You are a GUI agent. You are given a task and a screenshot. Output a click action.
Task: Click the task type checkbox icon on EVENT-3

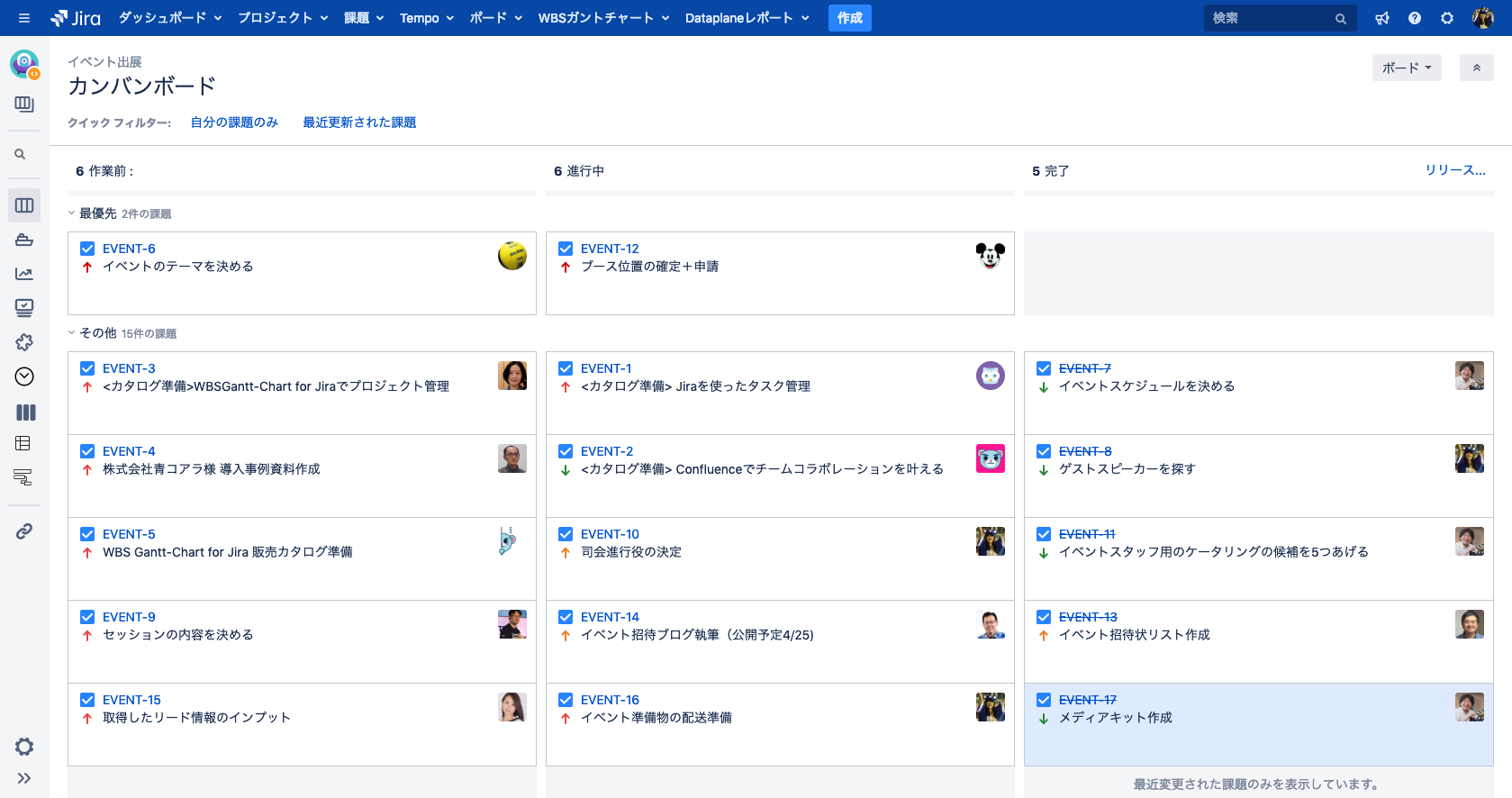click(x=87, y=368)
